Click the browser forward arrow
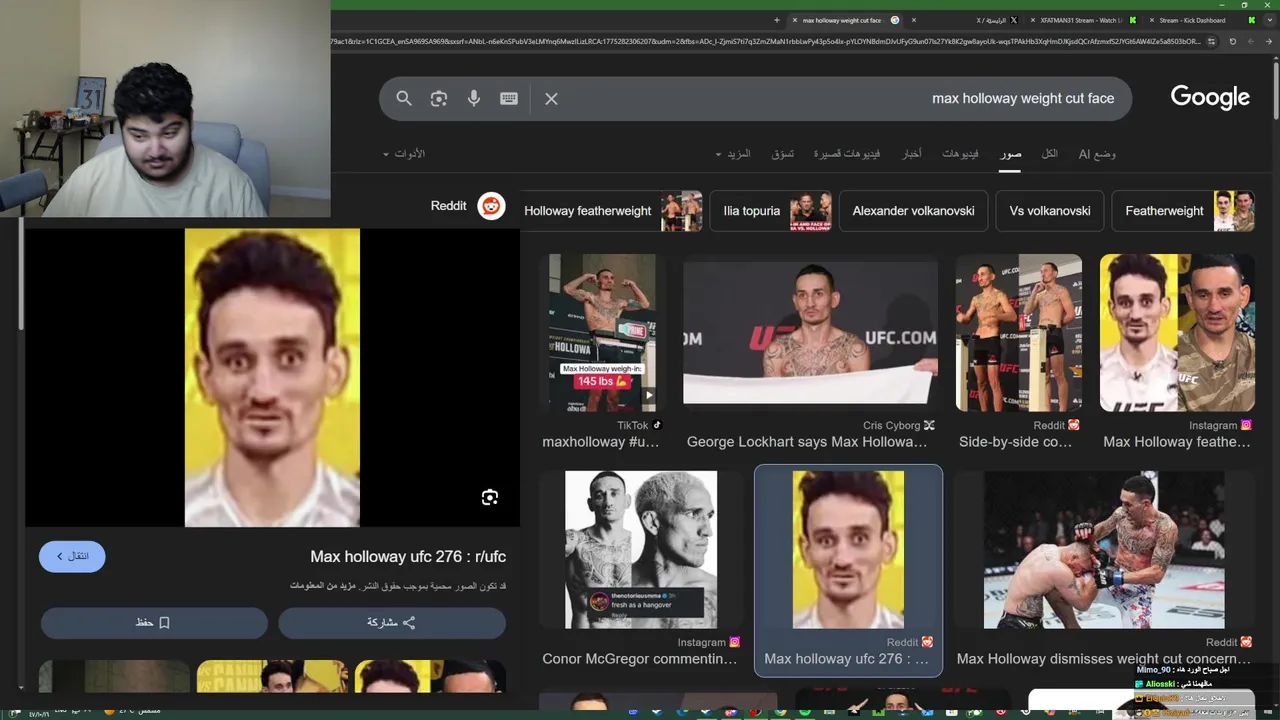The width and height of the screenshot is (1280, 720). [1252, 41]
